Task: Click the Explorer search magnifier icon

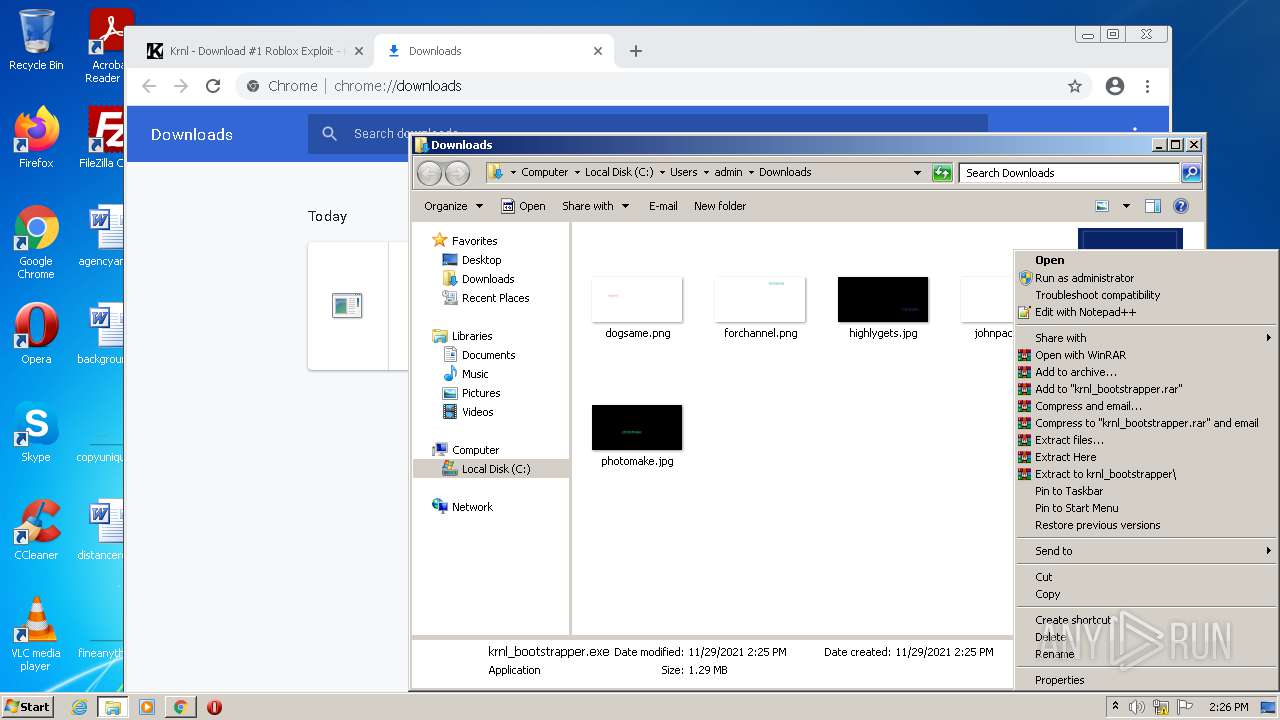Action: 1191,173
